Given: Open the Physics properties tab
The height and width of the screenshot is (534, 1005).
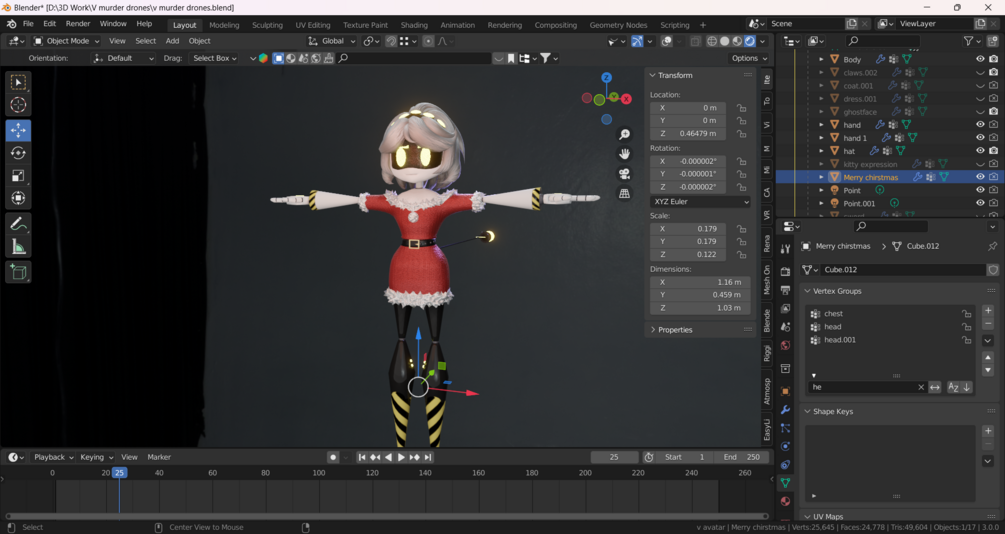Looking at the screenshot, I should (x=785, y=446).
